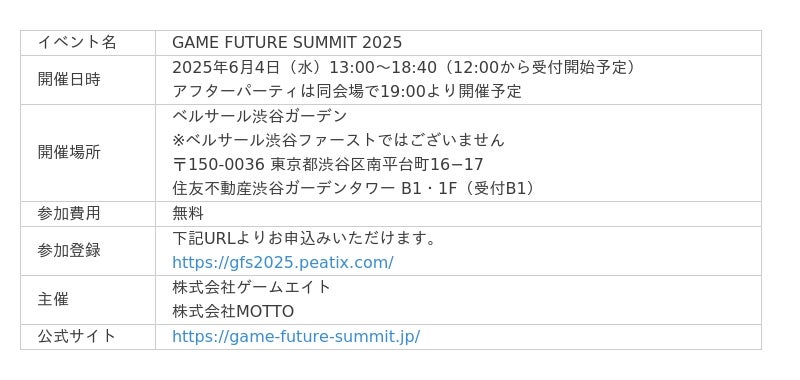Click the 無料 fee value
This screenshot has width=800, height=380.
click(x=188, y=214)
